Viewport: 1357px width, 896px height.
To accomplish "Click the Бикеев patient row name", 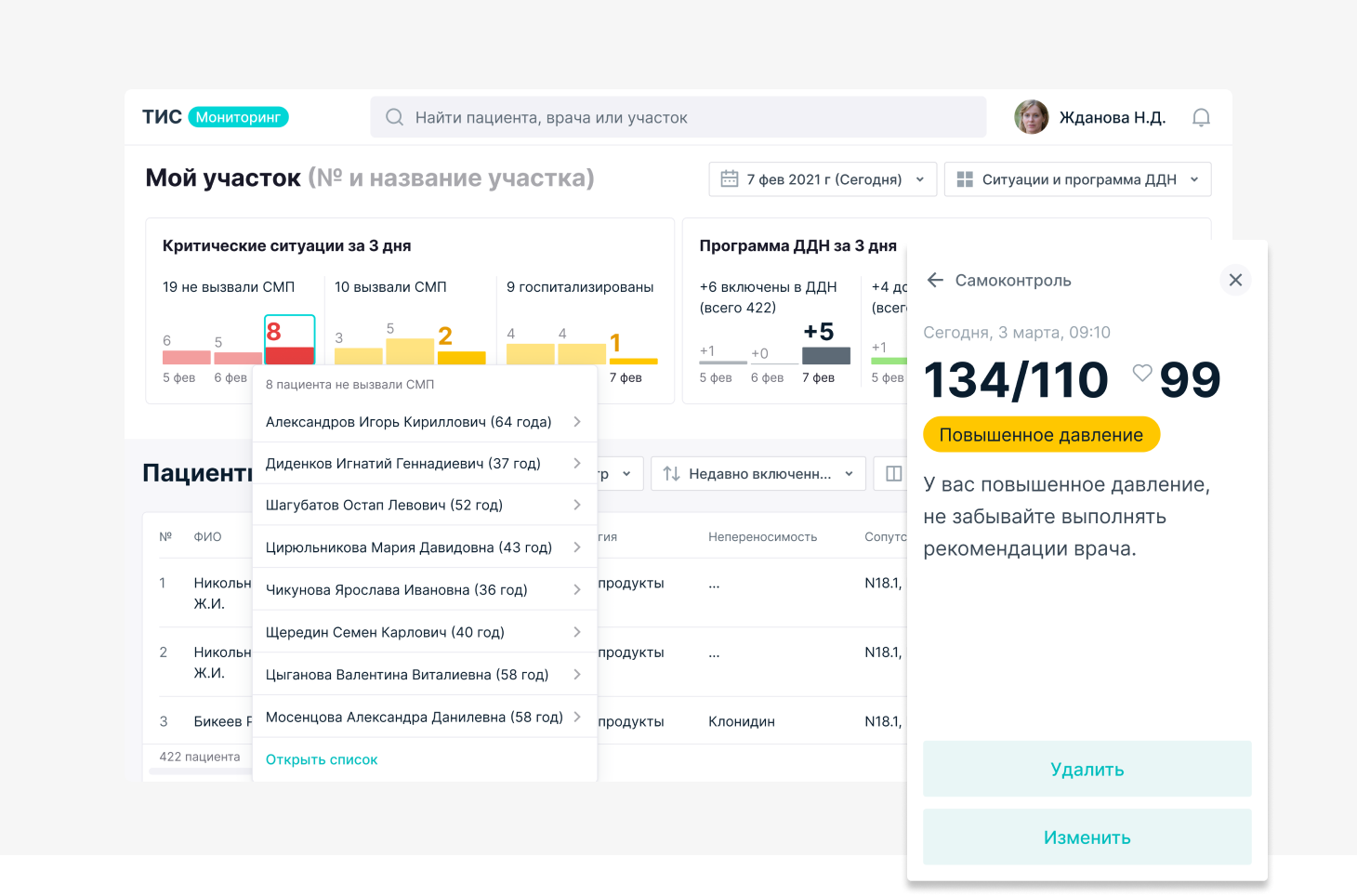I will [223, 721].
